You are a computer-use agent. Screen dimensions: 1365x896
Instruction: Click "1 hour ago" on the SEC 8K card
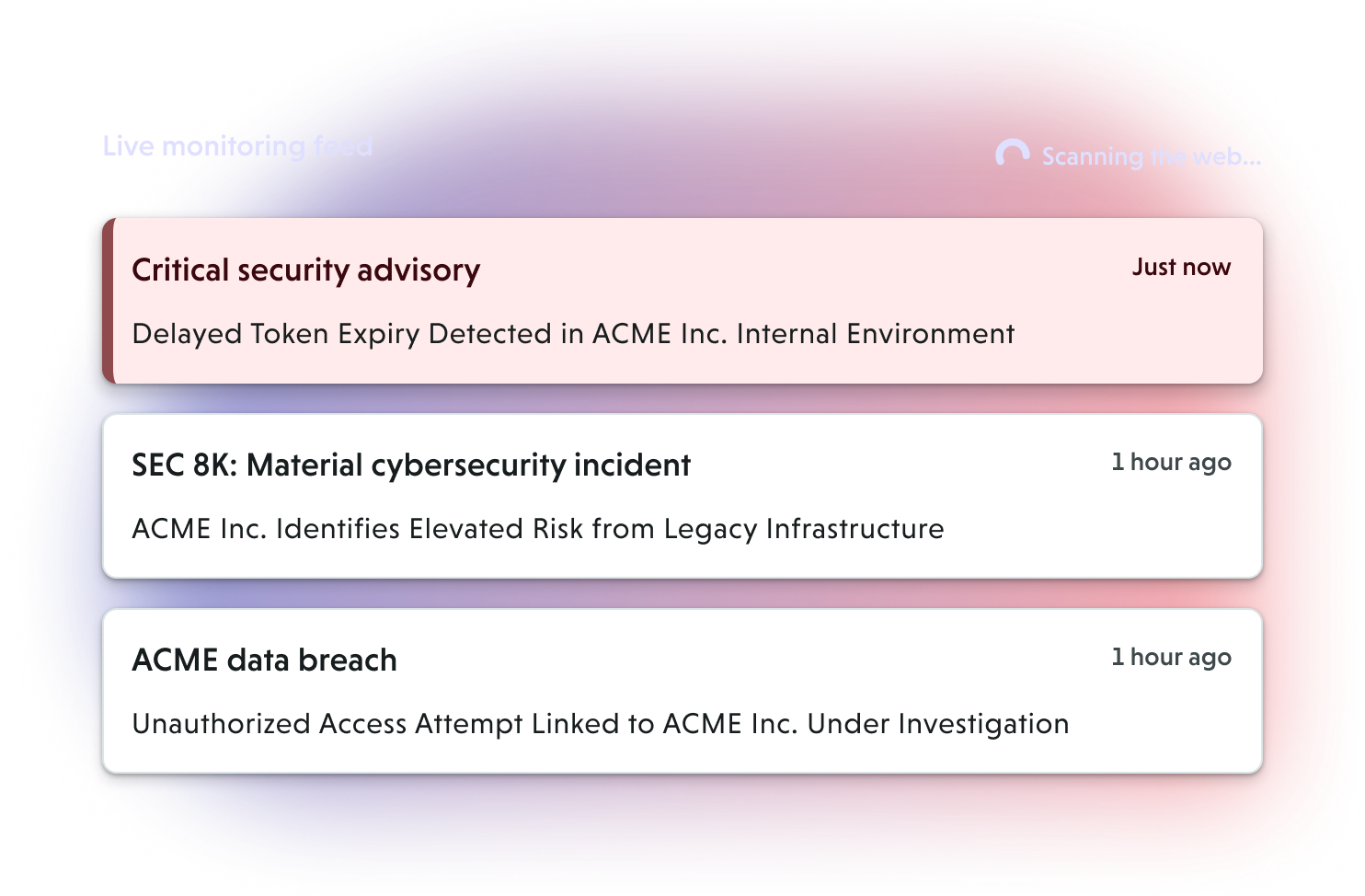pos(1170,462)
